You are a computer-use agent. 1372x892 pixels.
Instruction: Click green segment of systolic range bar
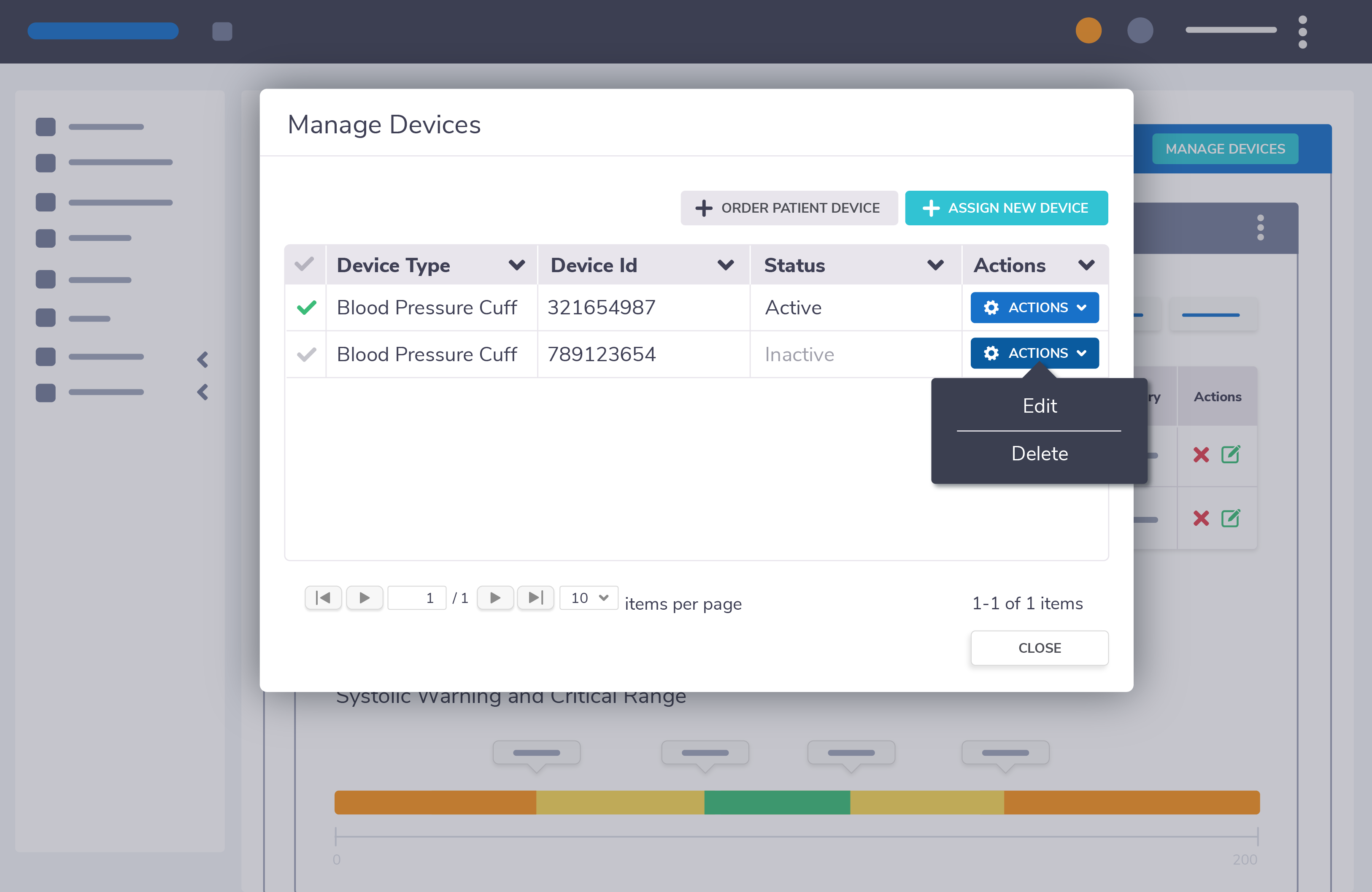point(777,802)
